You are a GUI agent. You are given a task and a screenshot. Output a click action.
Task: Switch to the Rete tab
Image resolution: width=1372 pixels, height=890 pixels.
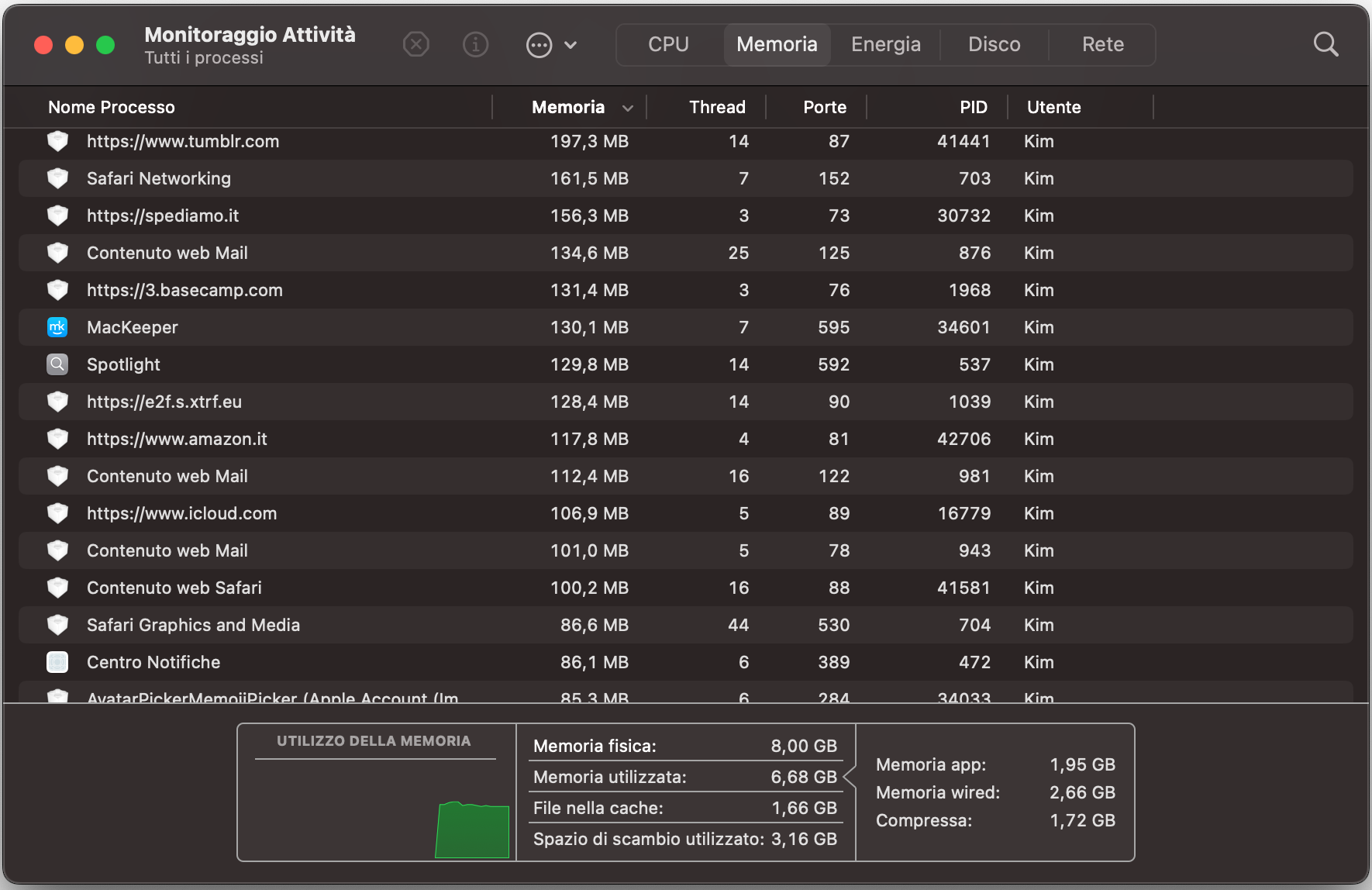pos(1103,44)
